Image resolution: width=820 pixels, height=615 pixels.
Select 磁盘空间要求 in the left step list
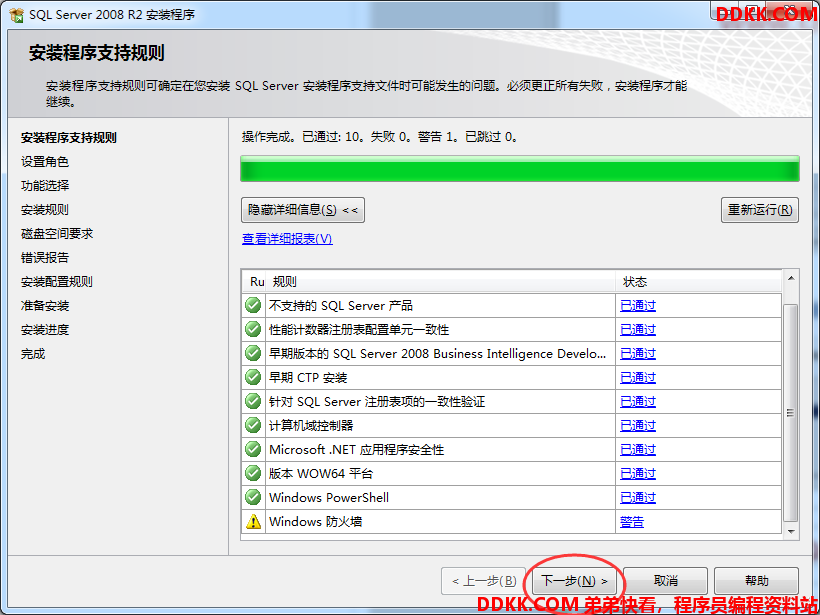(x=56, y=234)
